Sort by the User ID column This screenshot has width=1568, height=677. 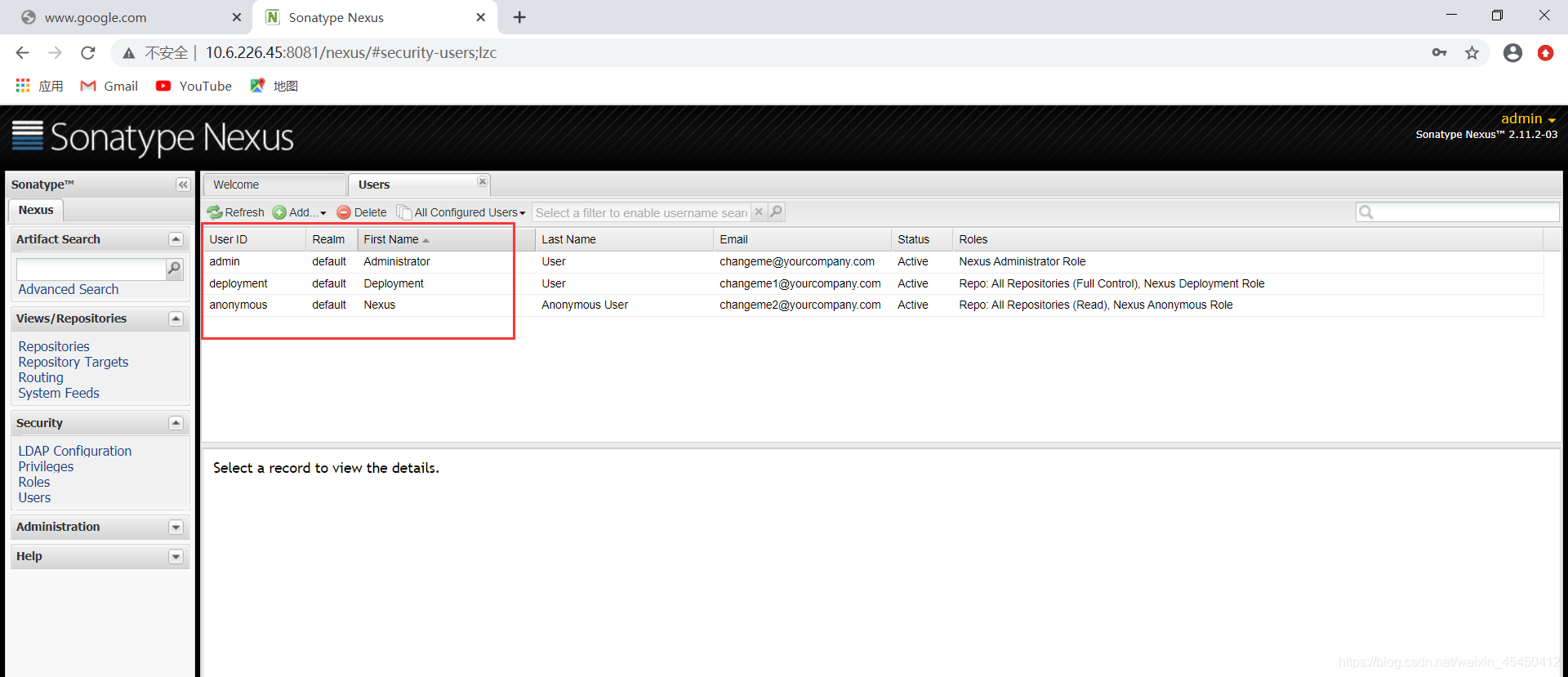[254, 239]
